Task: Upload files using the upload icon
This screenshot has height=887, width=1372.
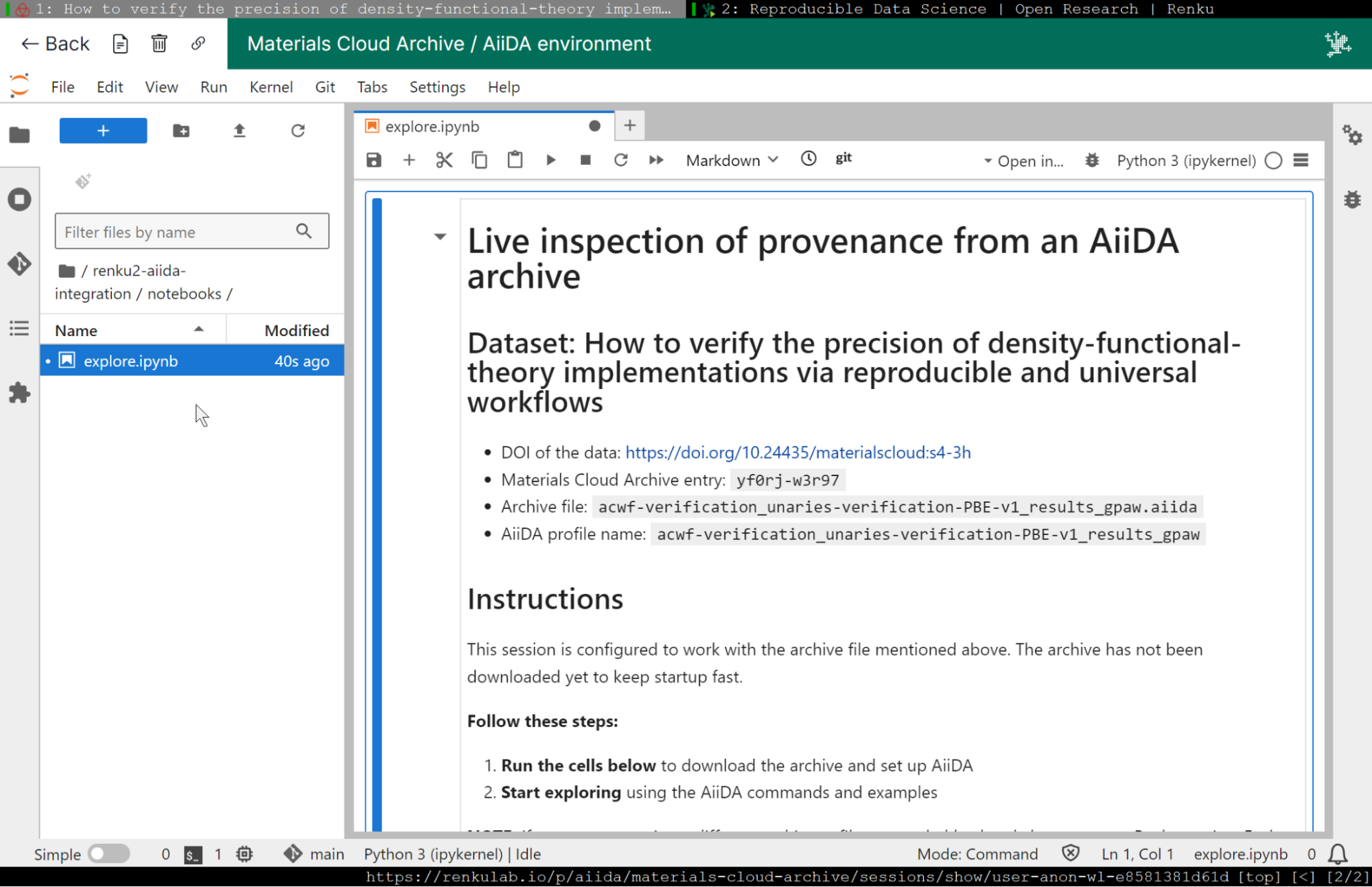Action: coord(239,130)
